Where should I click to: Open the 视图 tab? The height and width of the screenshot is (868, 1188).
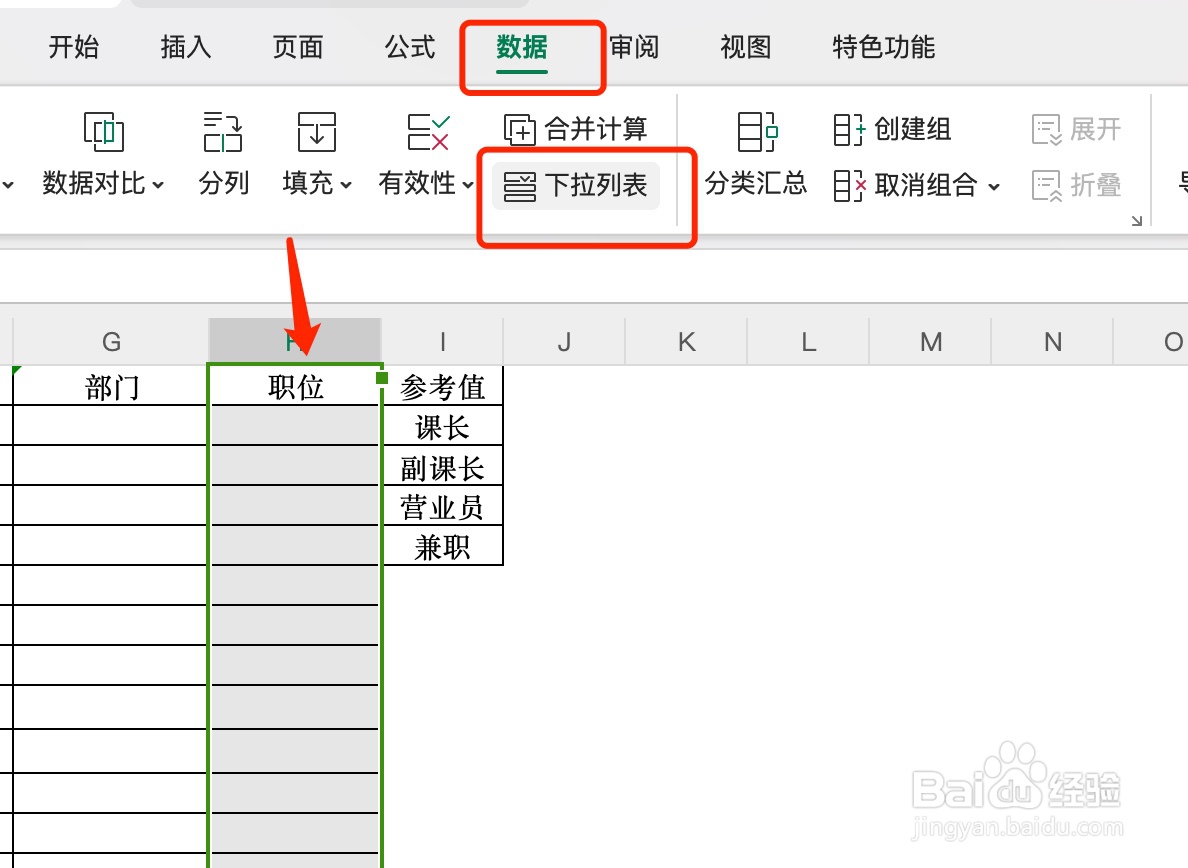746,47
